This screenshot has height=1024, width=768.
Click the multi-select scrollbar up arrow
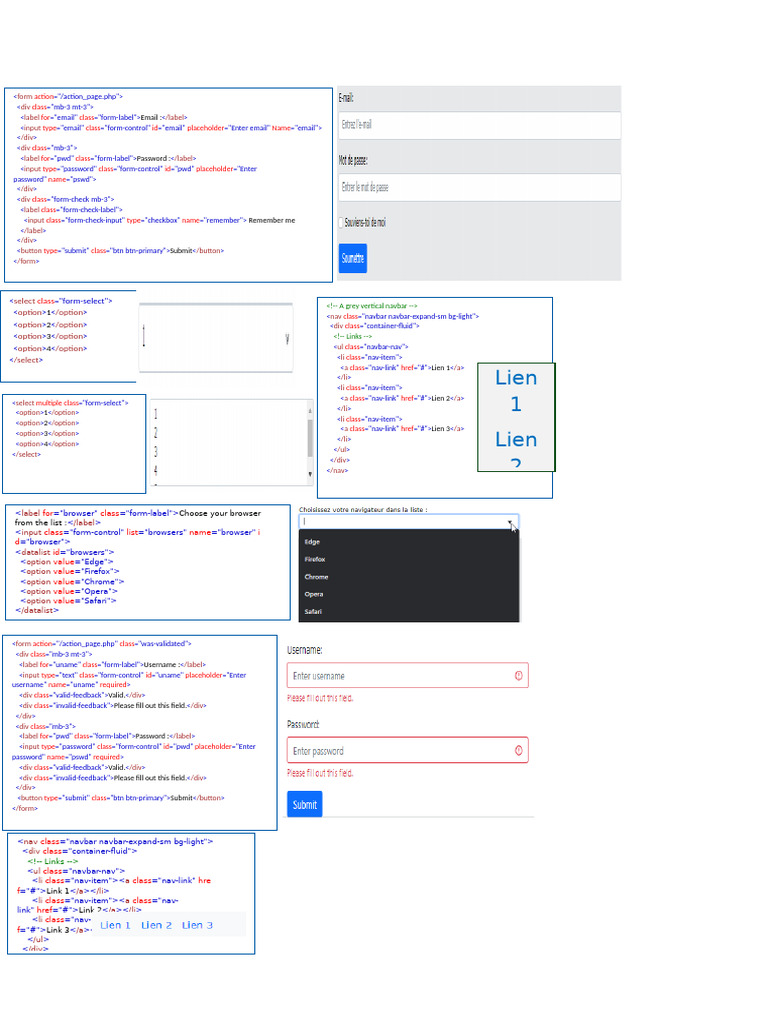[x=310, y=410]
